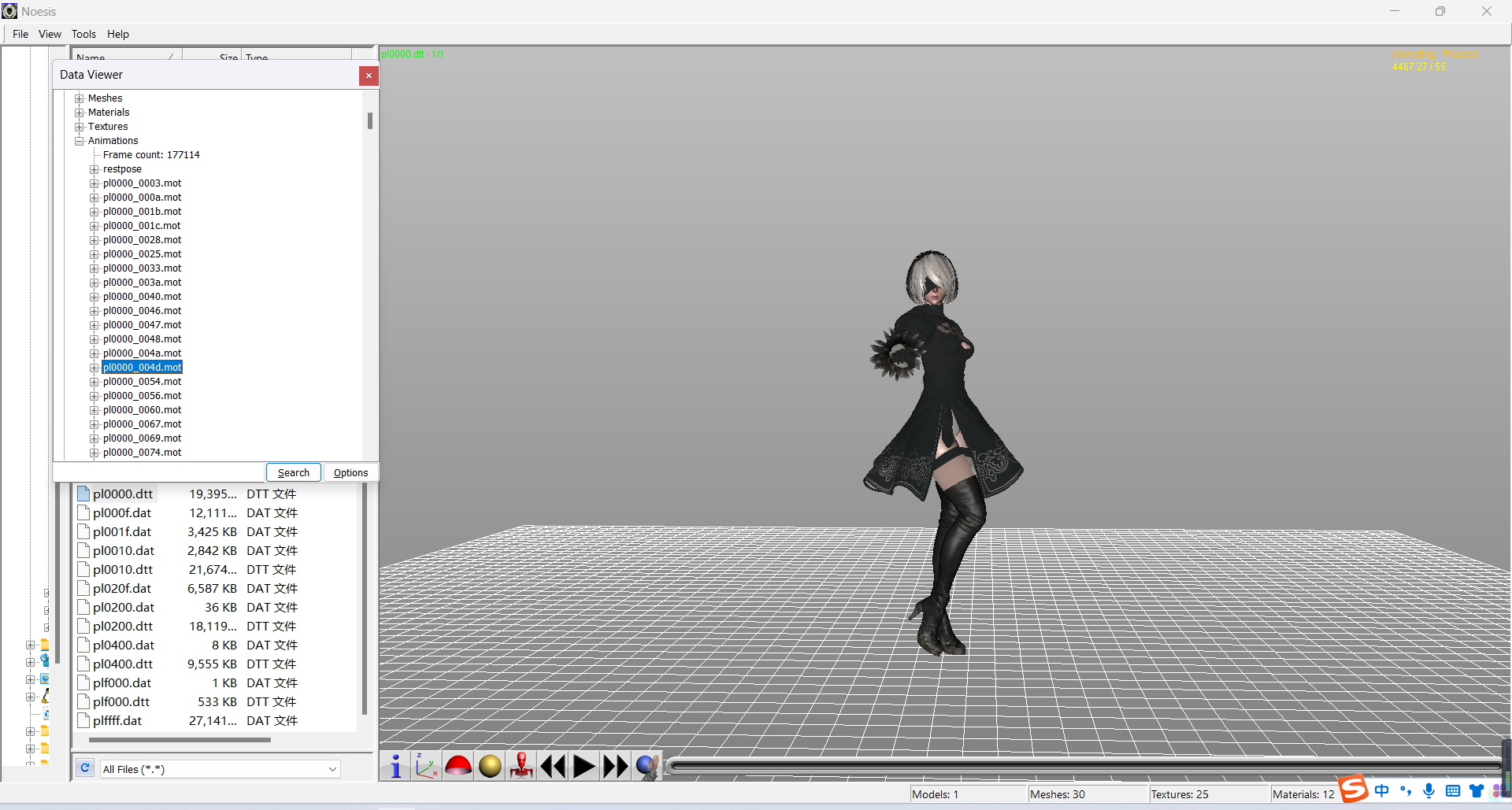Select the pl0010.dtt file
This screenshot has height=810, width=1512.
123,570
